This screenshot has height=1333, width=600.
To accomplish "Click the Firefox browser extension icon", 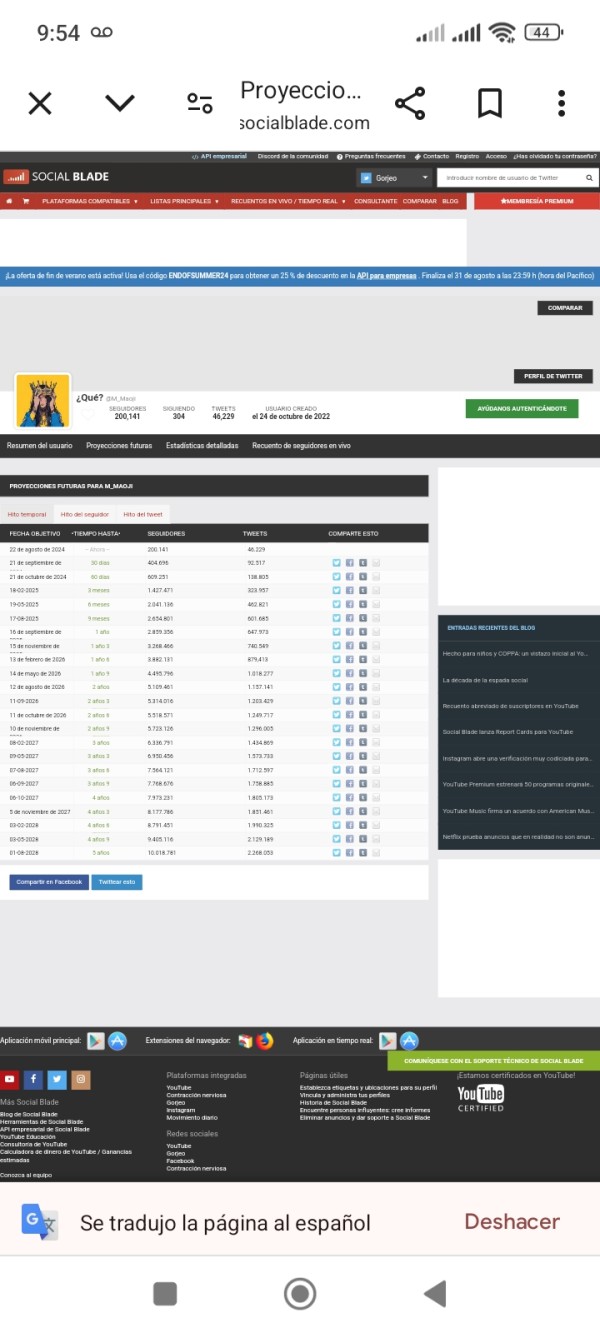I will [x=265, y=1041].
